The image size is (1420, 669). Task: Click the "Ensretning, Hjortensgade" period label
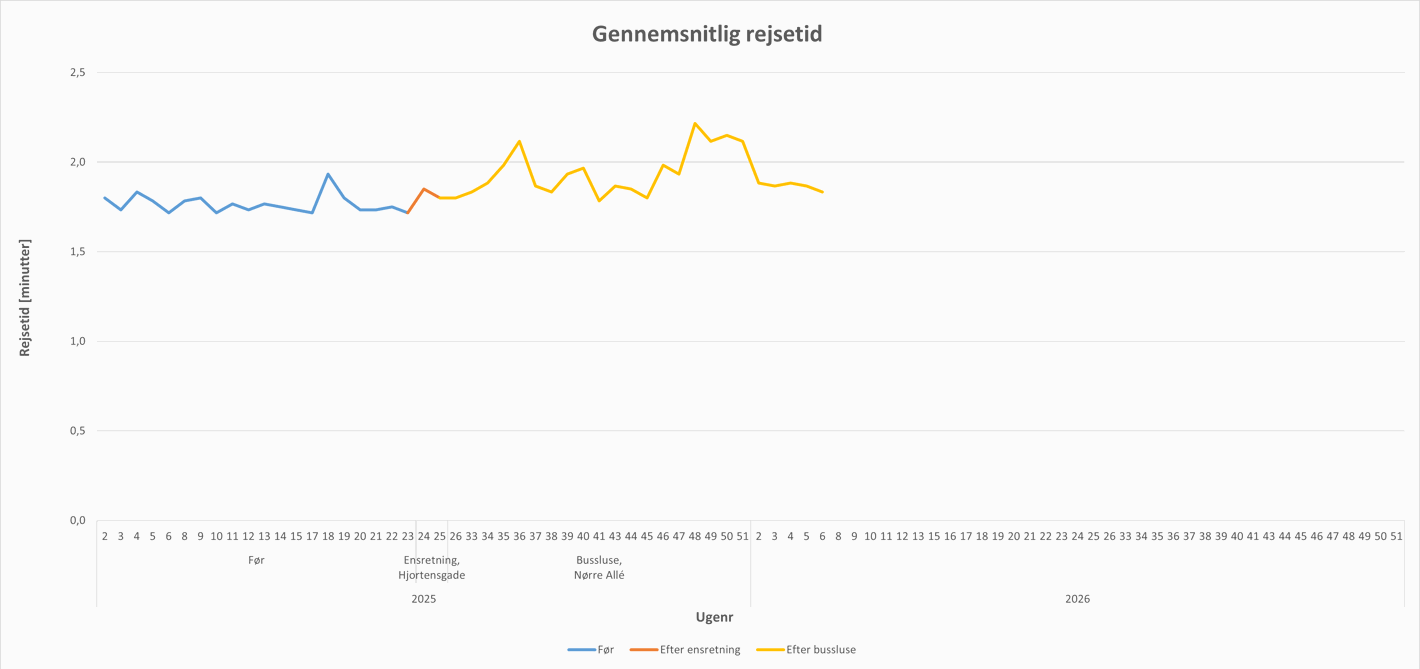point(432,568)
